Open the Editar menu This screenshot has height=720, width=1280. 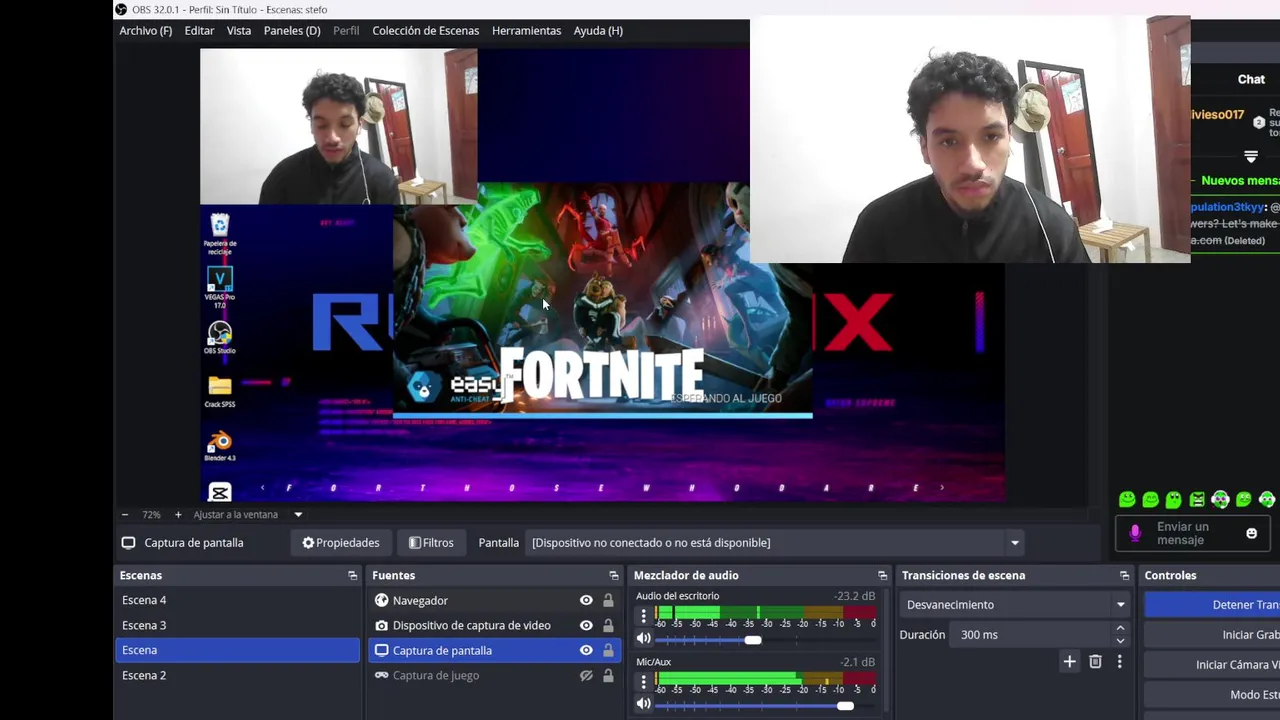199,31
